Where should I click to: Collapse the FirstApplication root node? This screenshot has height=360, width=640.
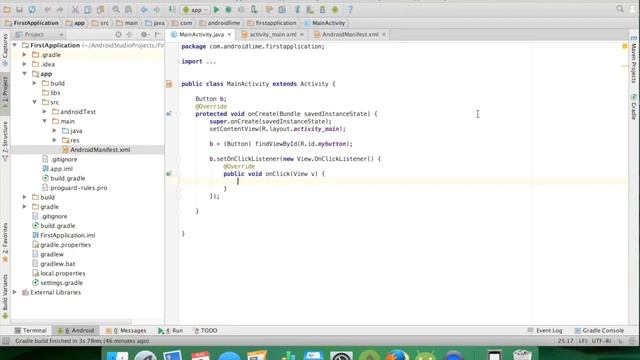click(15, 45)
